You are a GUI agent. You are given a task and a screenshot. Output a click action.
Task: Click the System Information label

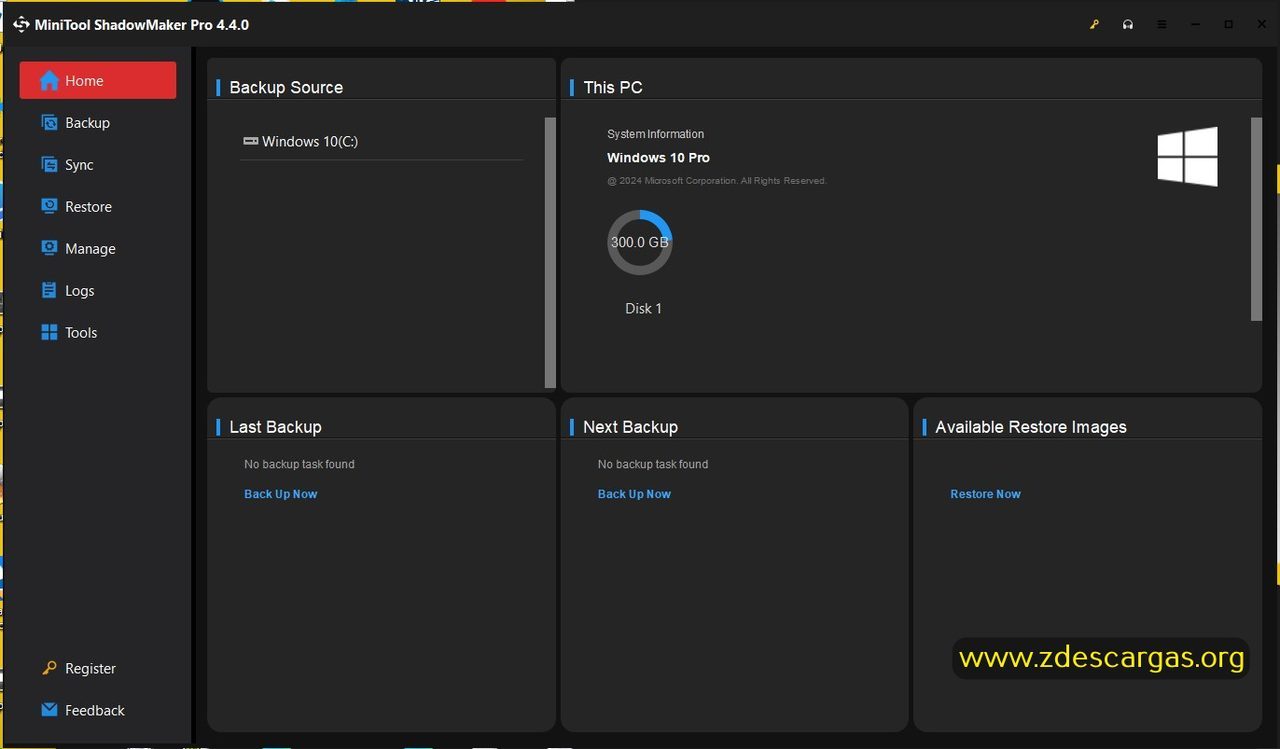pos(655,134)
